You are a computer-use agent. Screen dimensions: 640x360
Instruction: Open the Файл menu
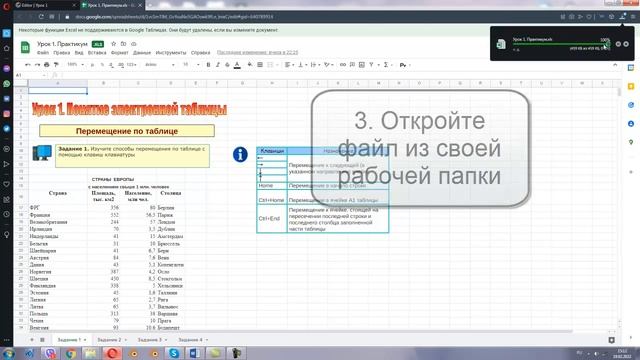(x=43, y=53)
